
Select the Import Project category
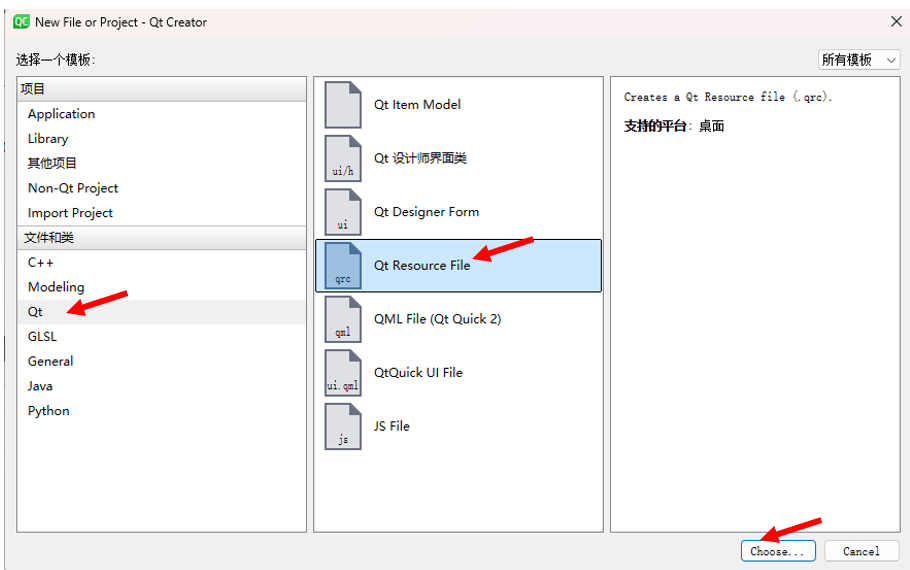pos(161,213)
